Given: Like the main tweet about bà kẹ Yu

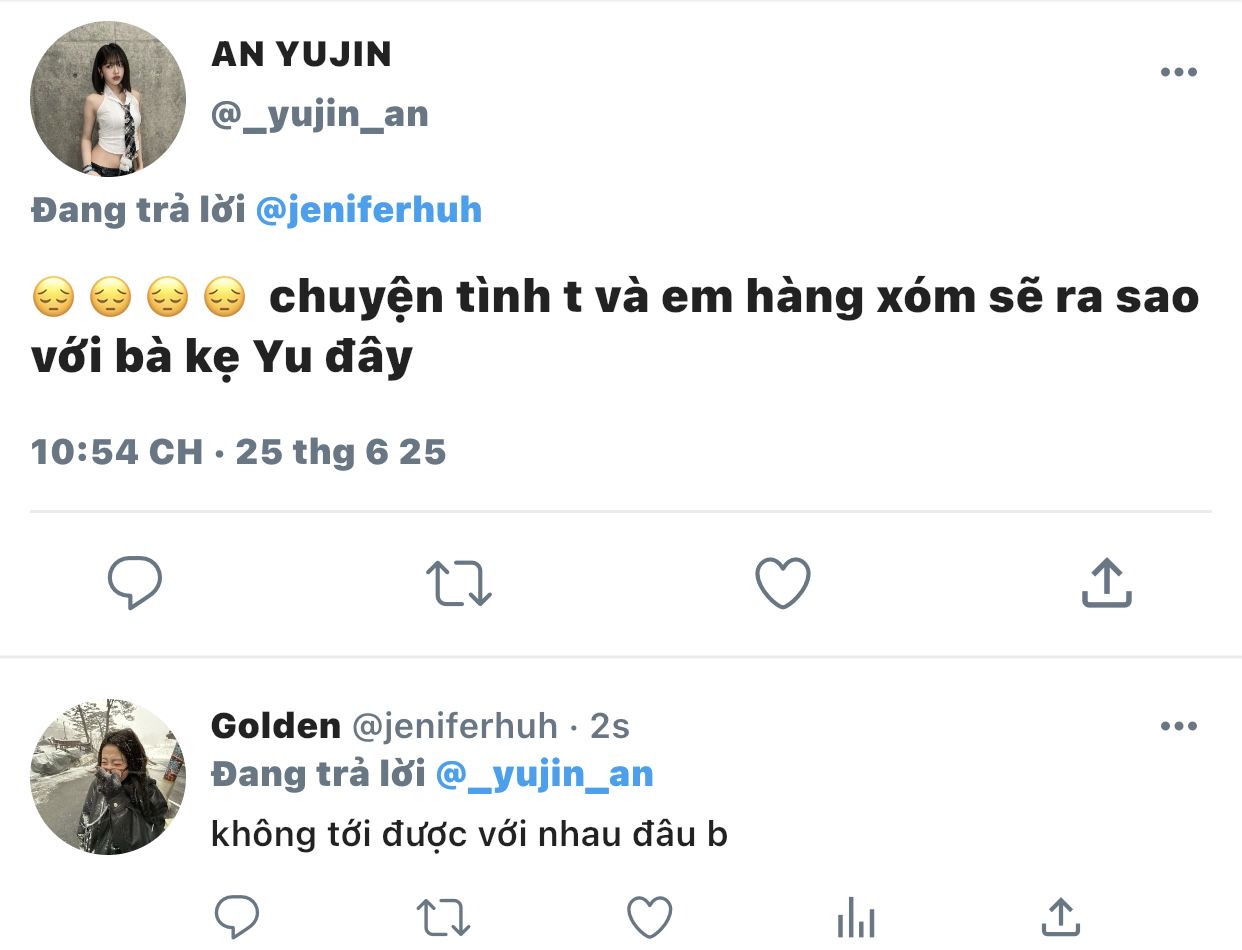Looking at the screenshot, I should pos(782,583).
